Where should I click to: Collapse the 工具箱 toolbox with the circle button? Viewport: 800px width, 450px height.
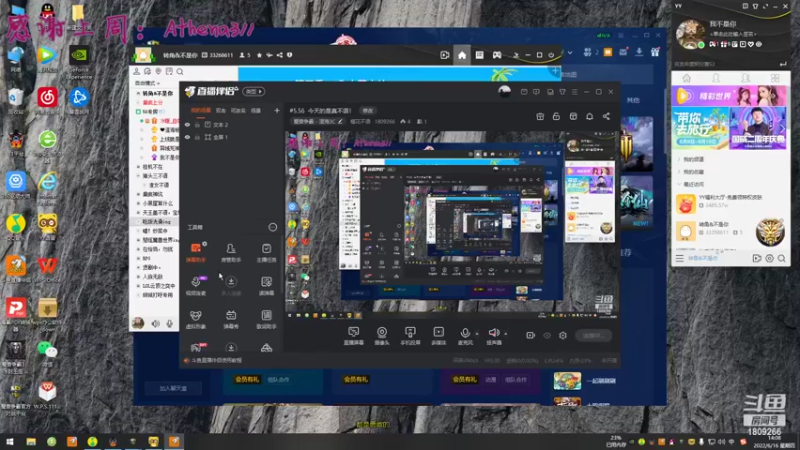[272, 227]
